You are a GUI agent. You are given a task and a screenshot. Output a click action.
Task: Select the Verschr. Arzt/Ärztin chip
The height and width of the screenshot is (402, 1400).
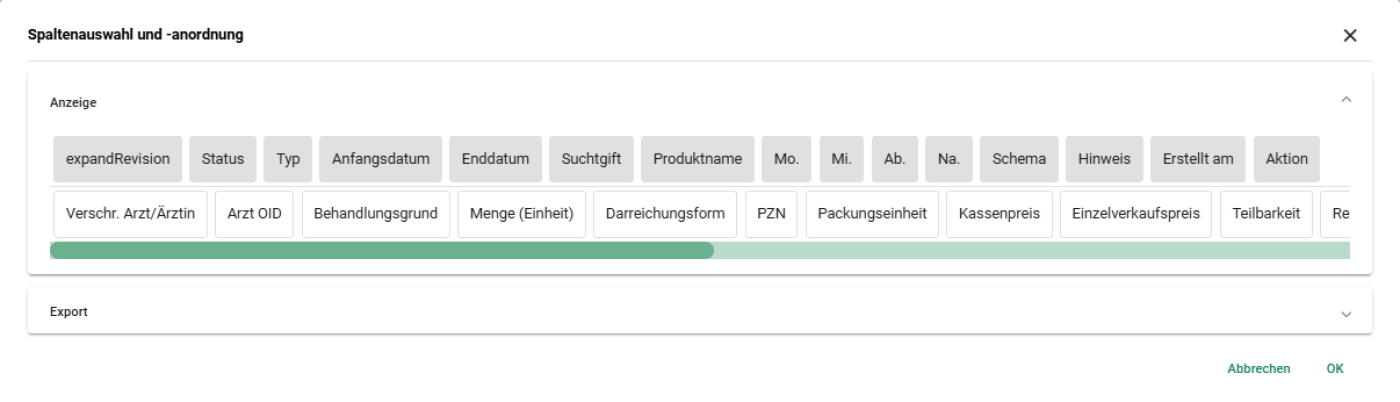(130, 214)
